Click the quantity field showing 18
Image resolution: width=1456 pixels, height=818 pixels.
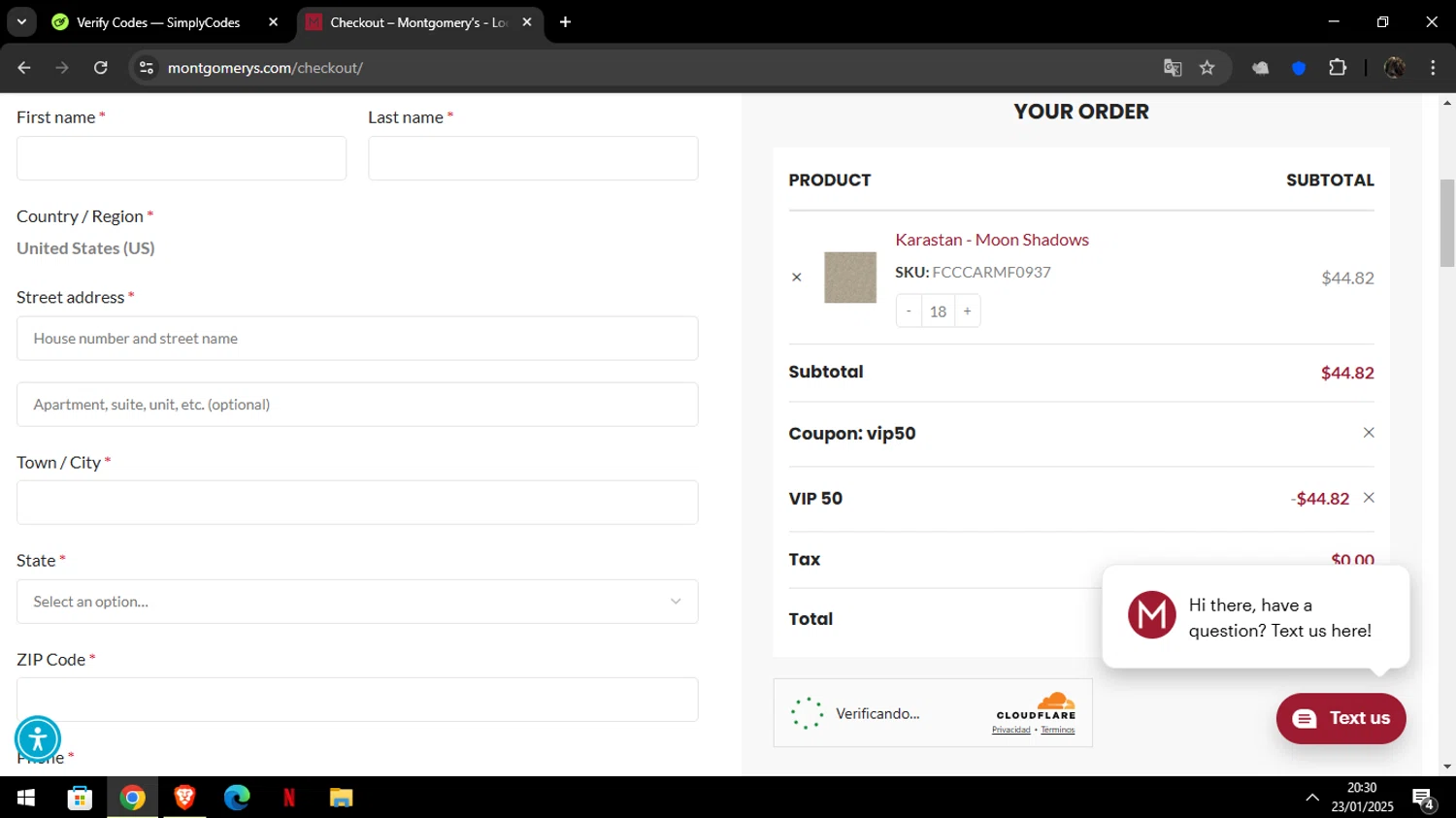938,311
